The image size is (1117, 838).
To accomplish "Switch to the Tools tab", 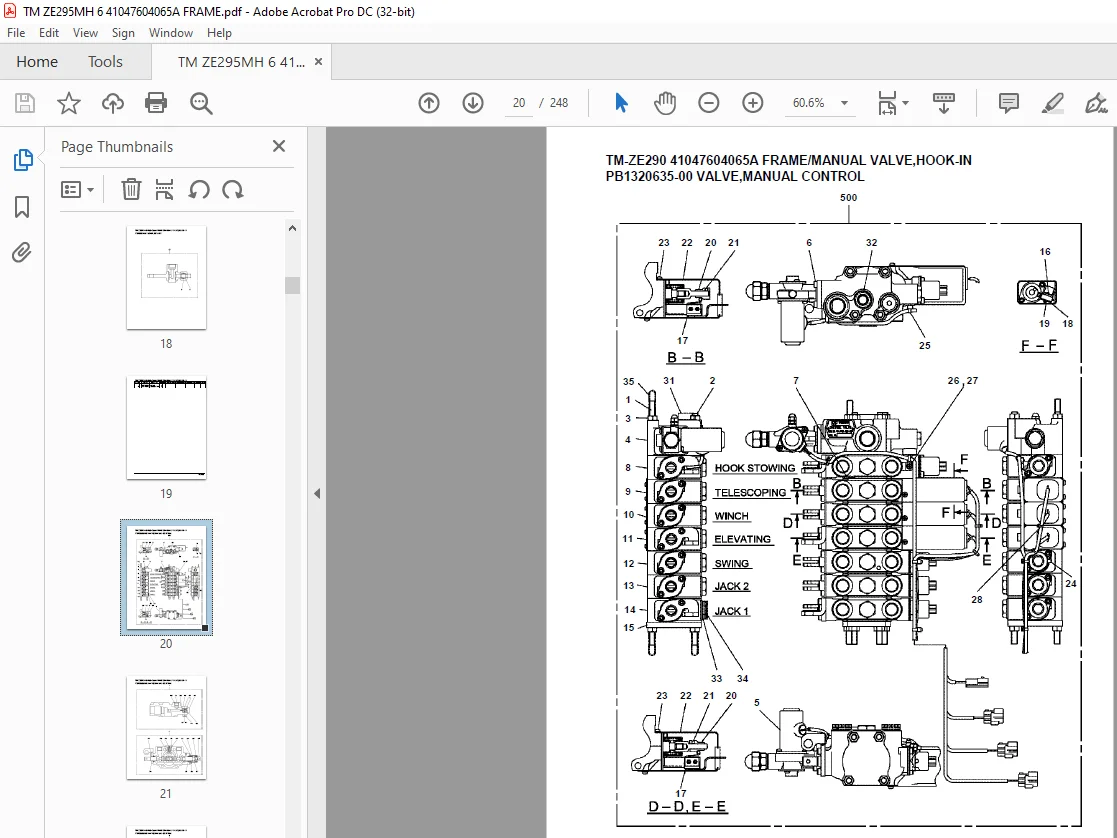I will pyautogui.click(x=105, y=62).
